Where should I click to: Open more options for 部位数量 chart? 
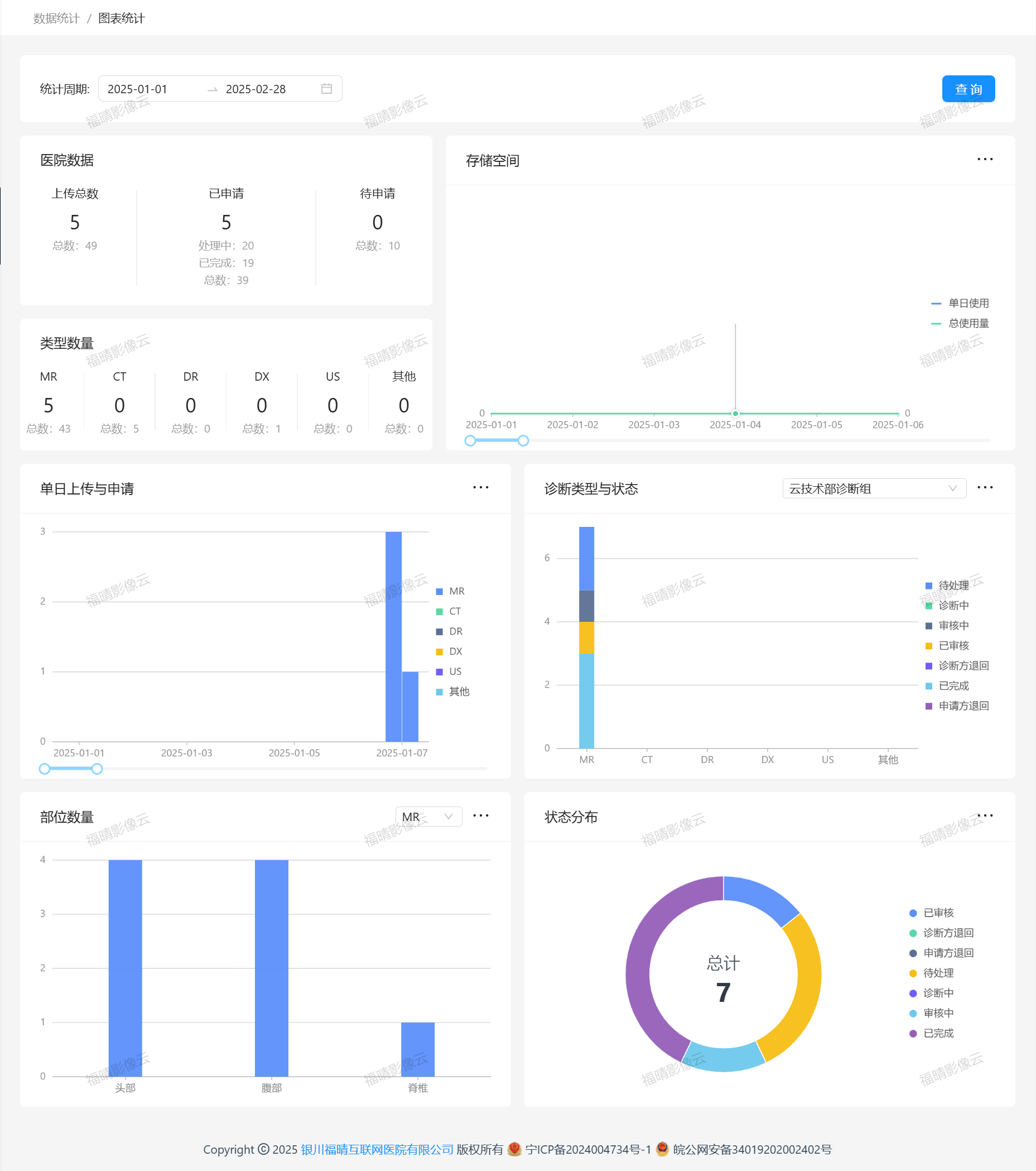[480, 816]
